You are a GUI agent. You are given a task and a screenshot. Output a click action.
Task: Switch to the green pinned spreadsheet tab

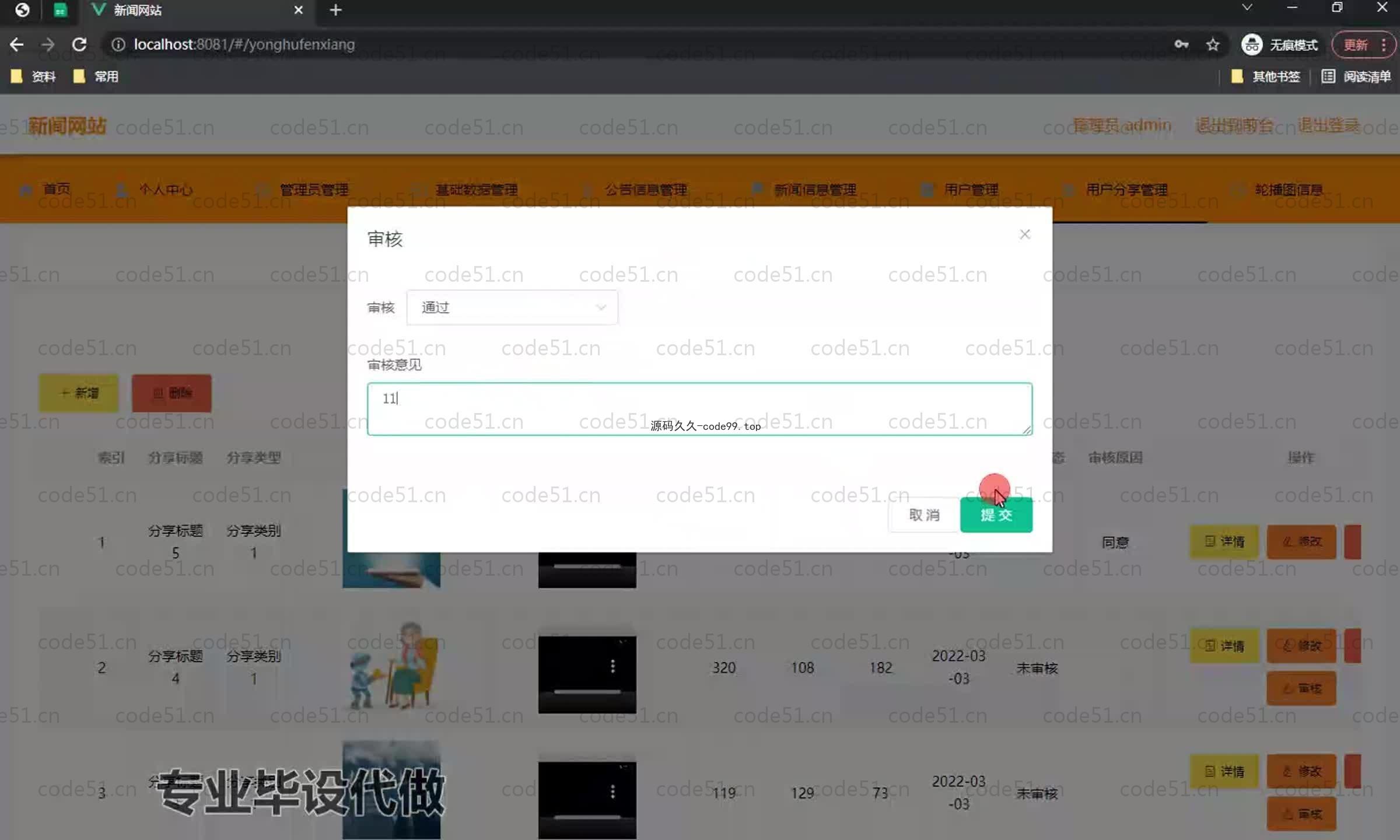pos(60,10)
